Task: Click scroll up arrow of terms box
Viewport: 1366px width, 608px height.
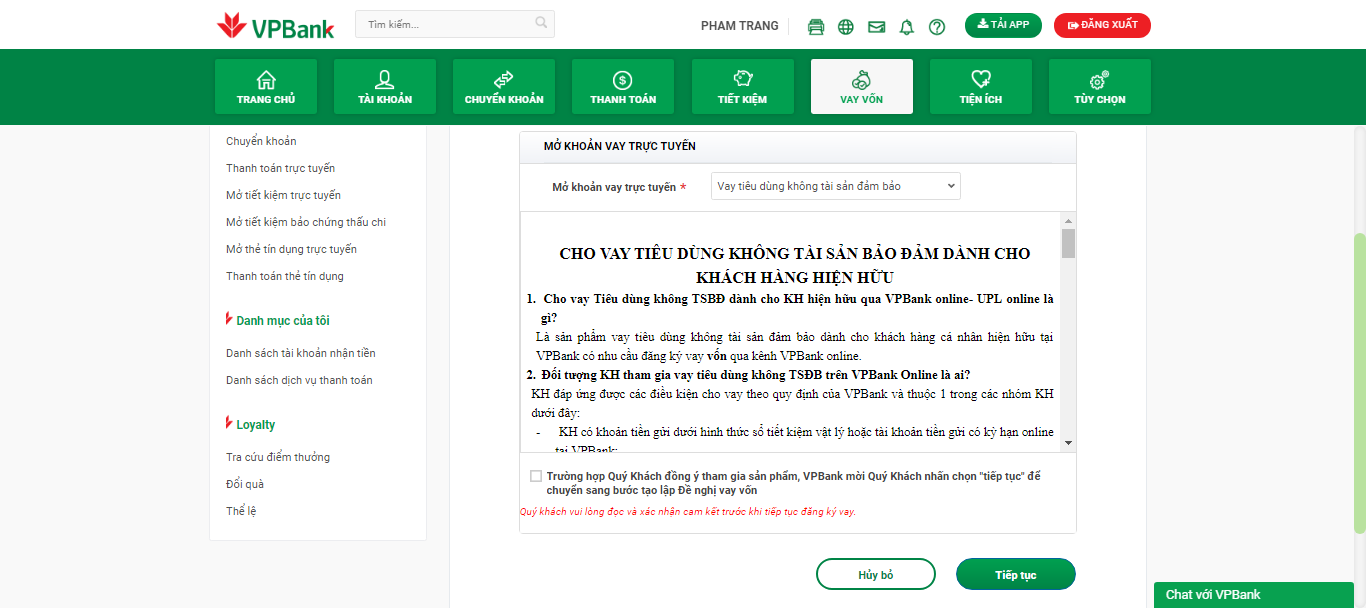Action: pos(1068,221)
